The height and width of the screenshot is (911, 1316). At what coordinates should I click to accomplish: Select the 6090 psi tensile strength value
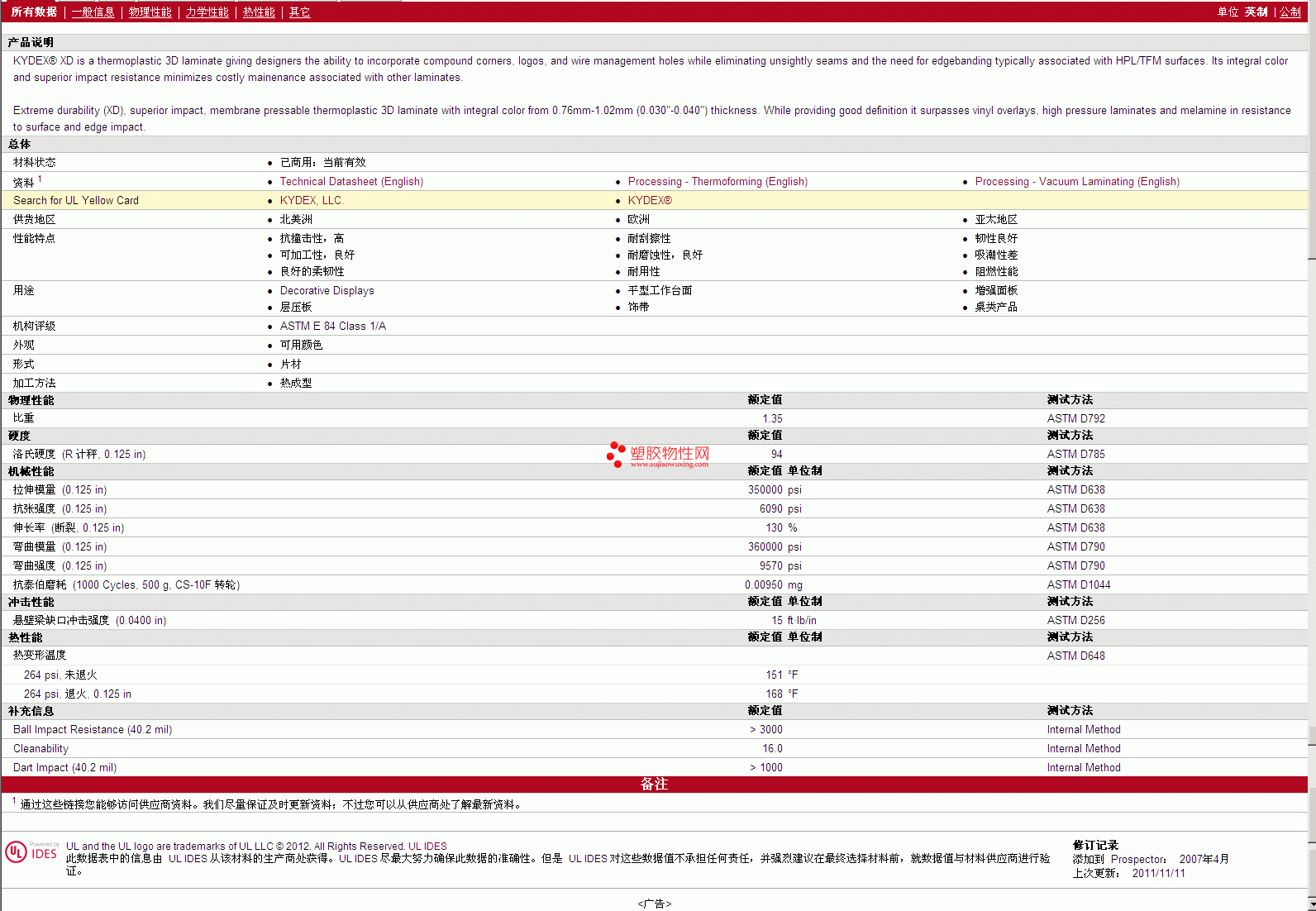pos(780,509)
